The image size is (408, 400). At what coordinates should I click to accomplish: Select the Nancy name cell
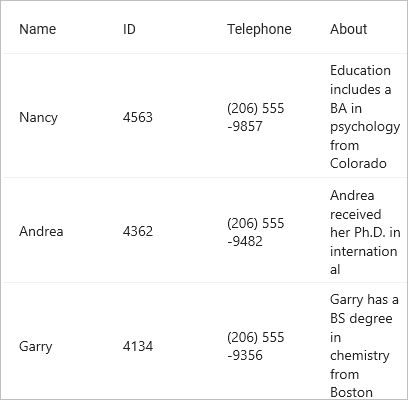pyautogui.click(x=38, y=117)
